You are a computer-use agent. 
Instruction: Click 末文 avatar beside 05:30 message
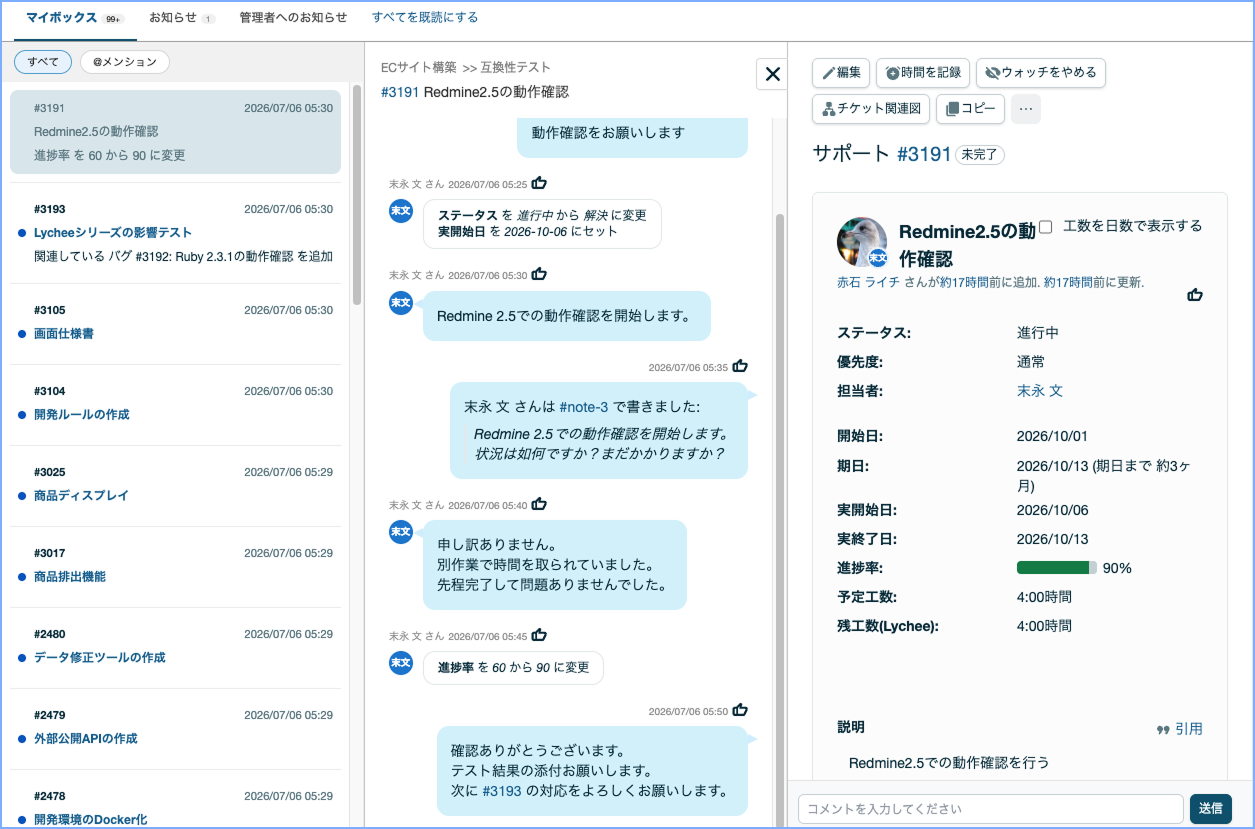pyautogui.click(x=400, y=302)
